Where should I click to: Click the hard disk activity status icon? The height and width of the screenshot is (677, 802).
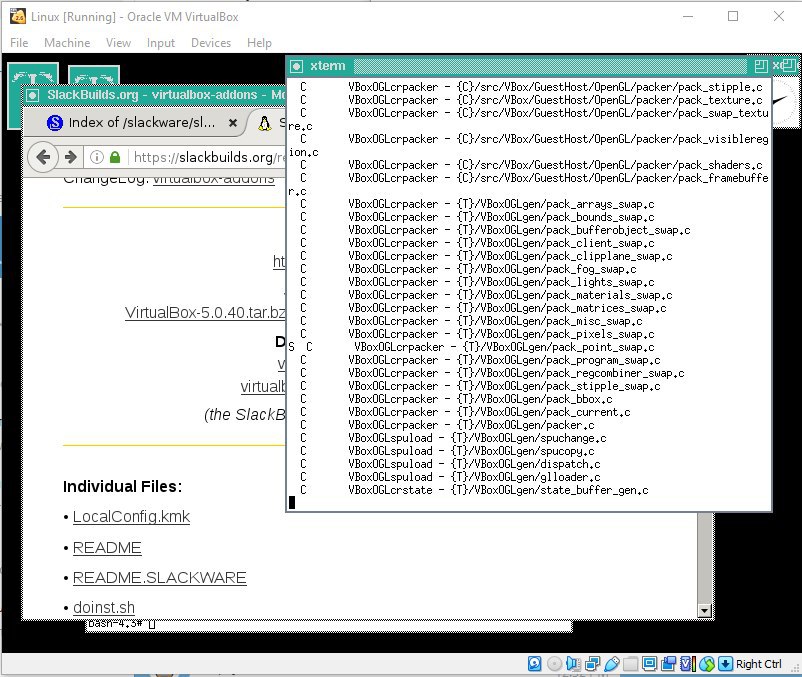point(534,664)
